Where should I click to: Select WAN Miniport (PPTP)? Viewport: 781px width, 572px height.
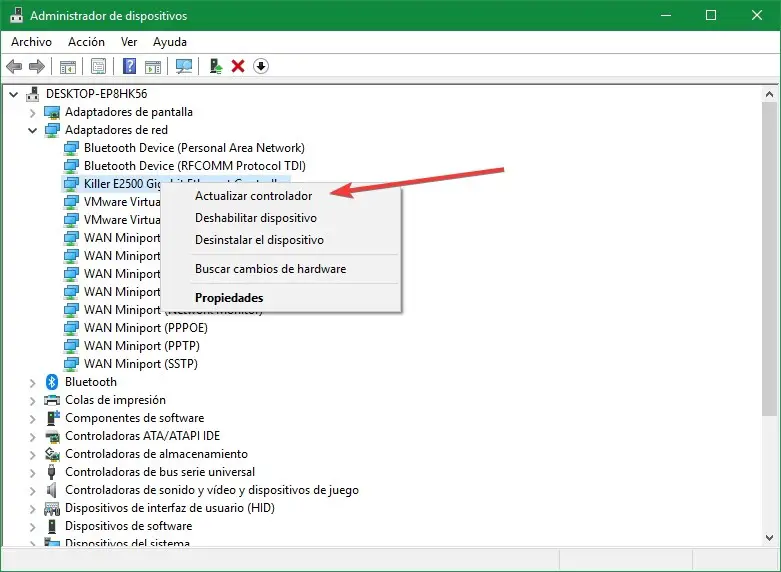[x=141, y=346]
